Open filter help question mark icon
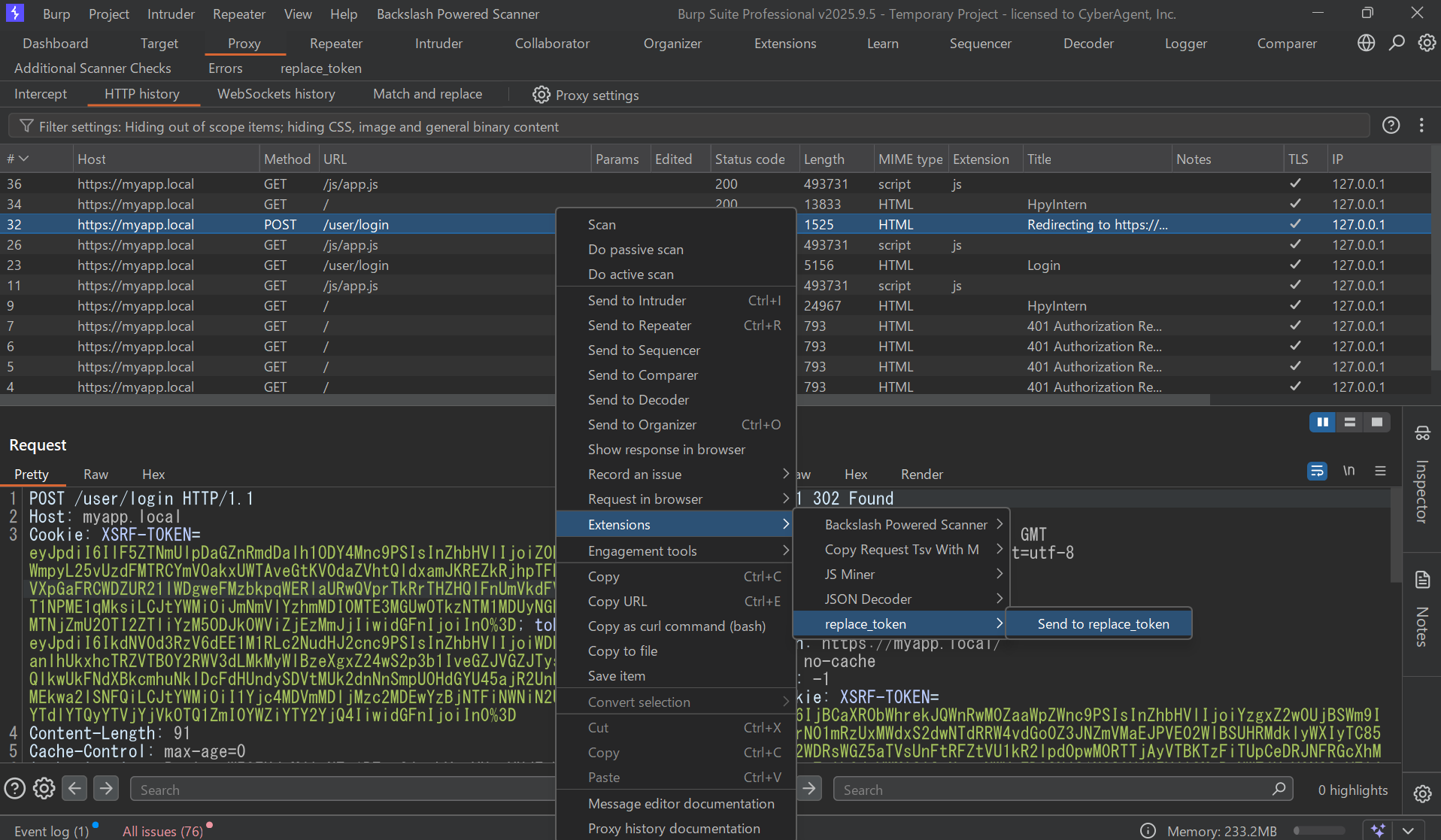Image resolution: width=1441 pixels, height=840 pixels. pos(1391,126)
